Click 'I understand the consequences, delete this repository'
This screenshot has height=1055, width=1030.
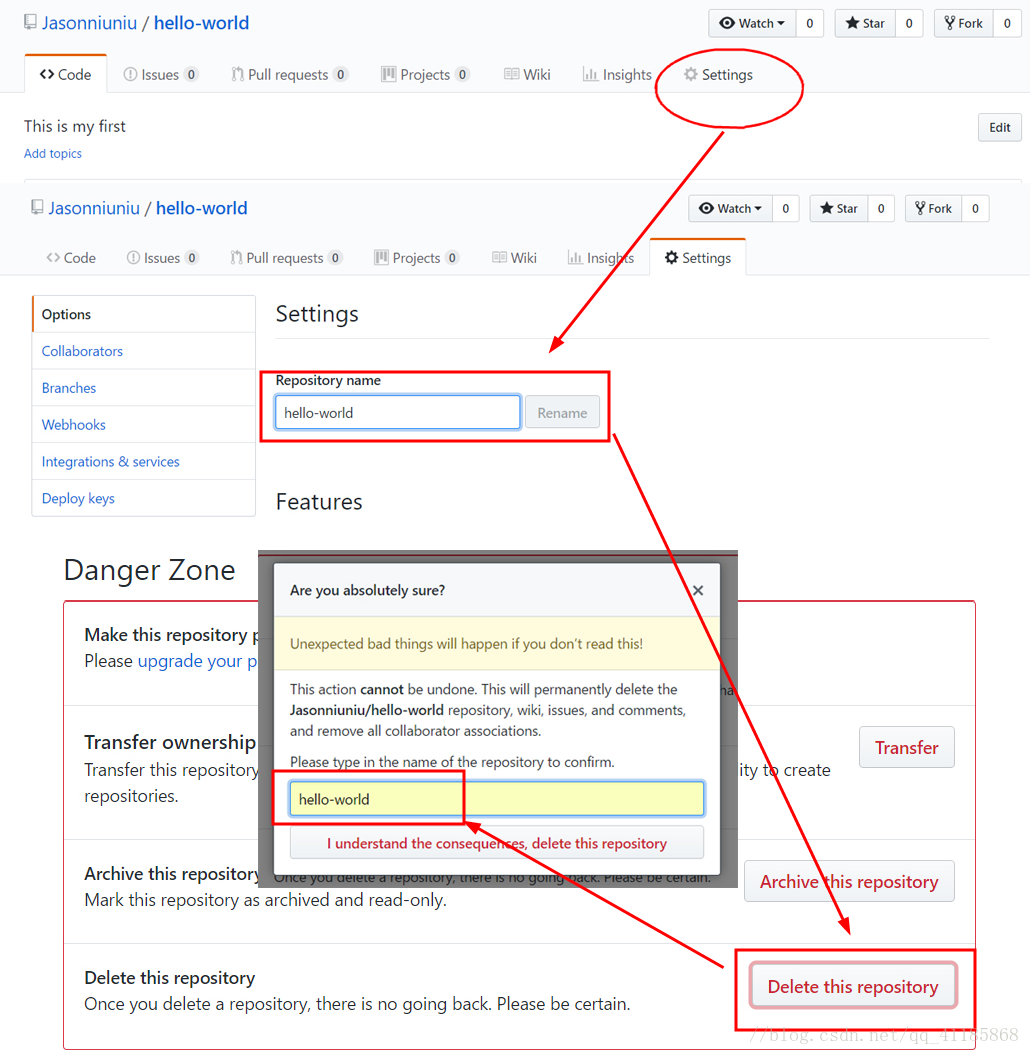coord(496,843)
